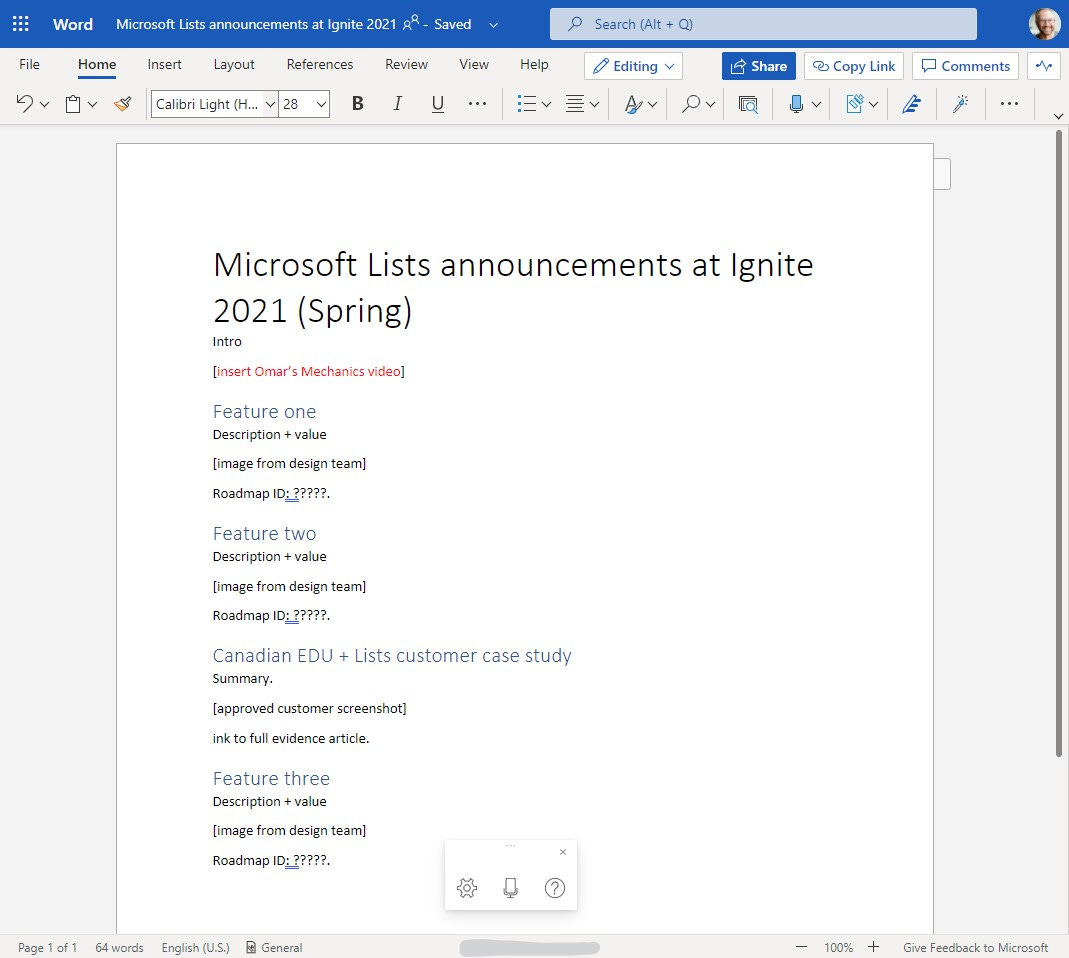Click microphone in dictation toolbar

511,888
